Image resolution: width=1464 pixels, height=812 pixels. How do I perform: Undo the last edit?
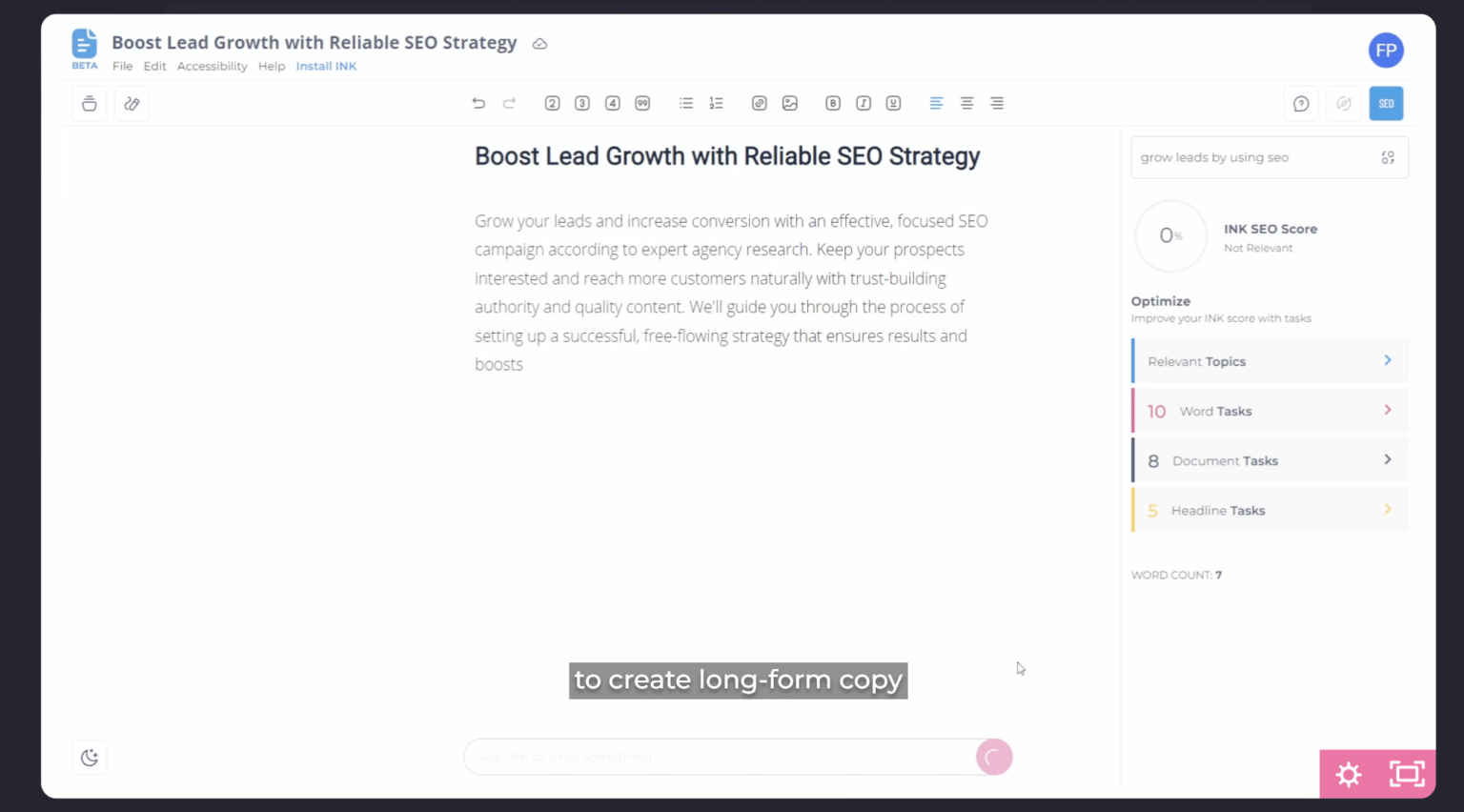[478, 103]
